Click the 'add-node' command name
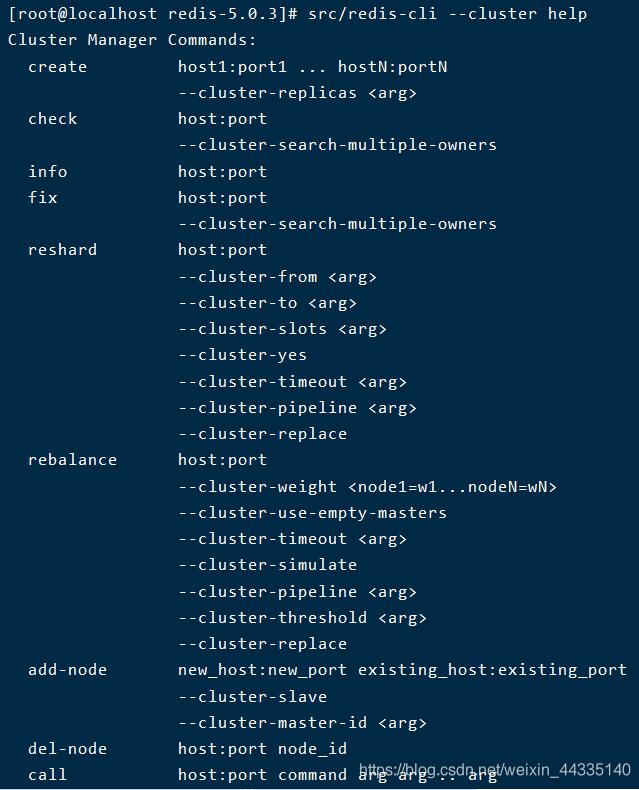Image resolution: width=639 pixels, height=790 pixels. (x=67, y=670)
